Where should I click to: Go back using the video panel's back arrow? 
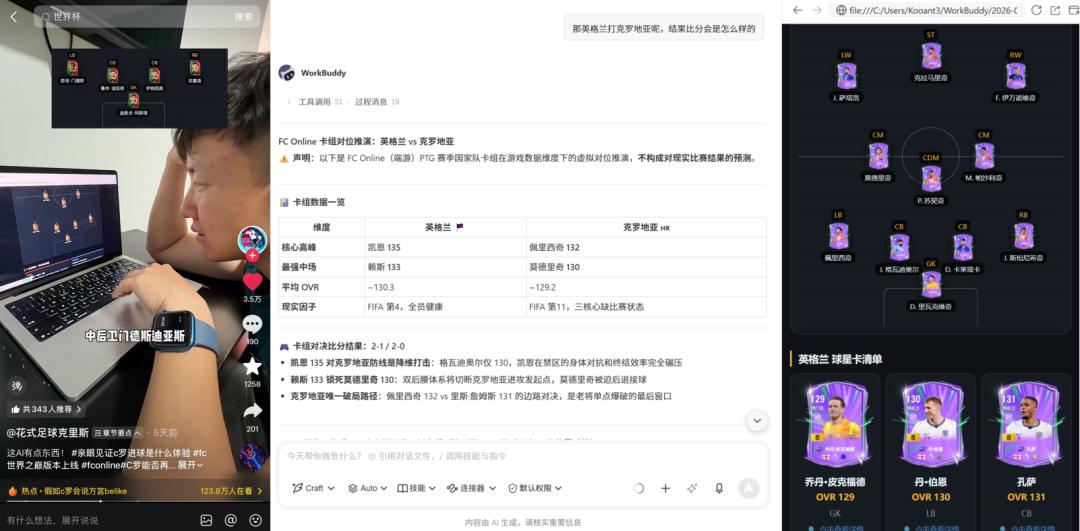tap(14, 17)
